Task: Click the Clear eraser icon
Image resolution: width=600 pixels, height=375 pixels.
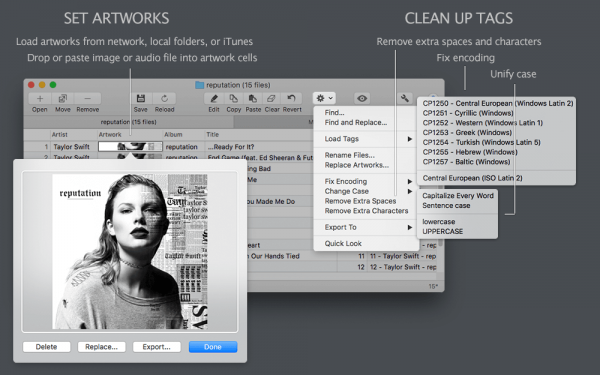Action: (272, 99)
